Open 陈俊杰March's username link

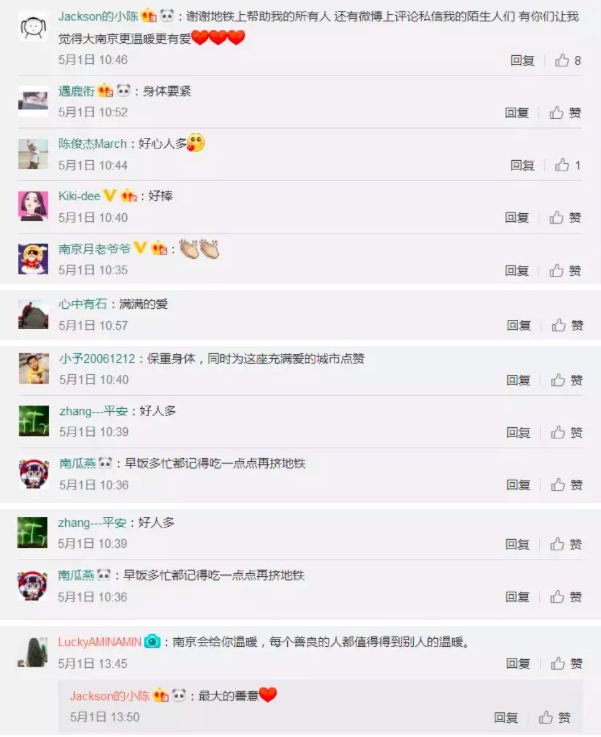[93, 144]
